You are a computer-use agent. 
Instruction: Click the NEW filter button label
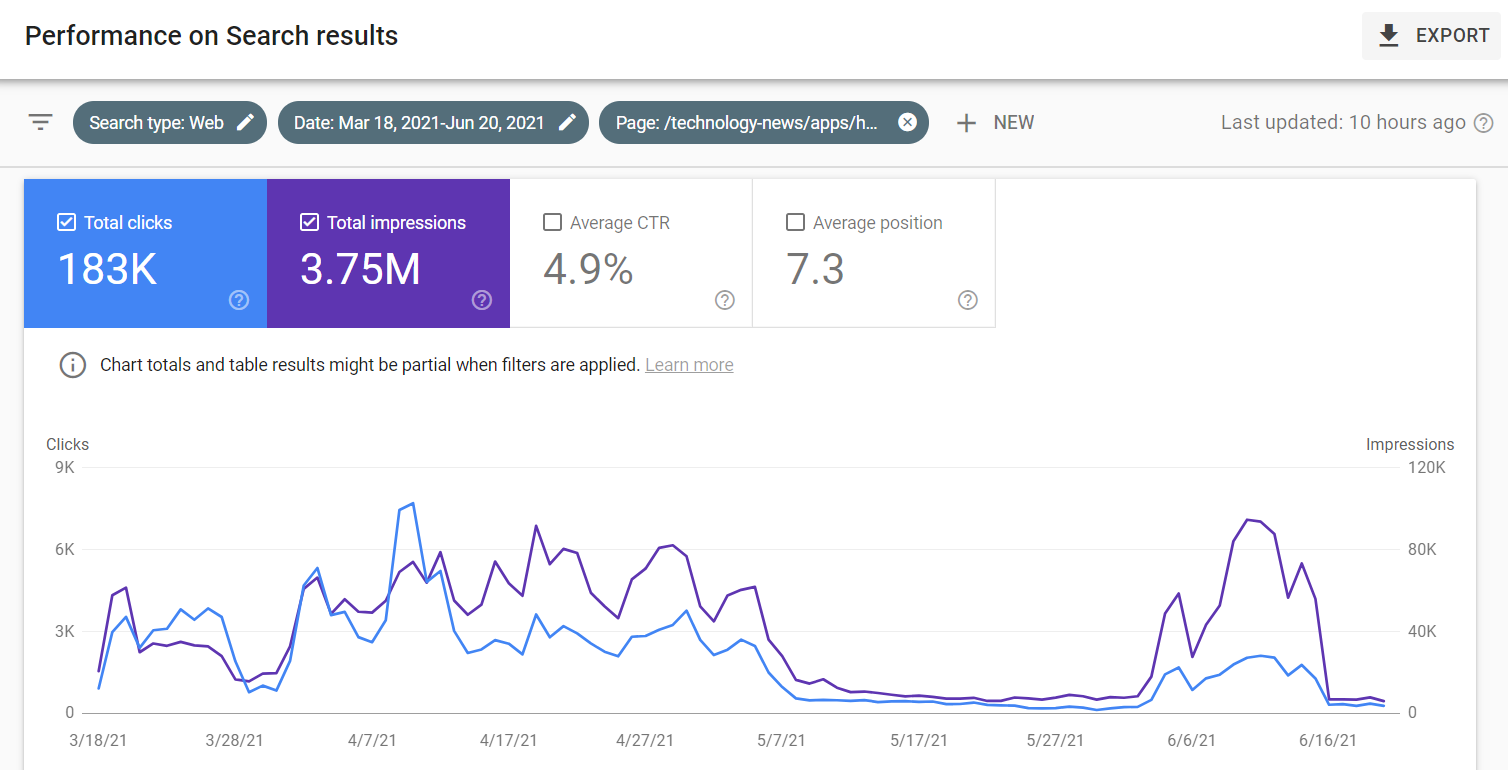pos(1013,123)
